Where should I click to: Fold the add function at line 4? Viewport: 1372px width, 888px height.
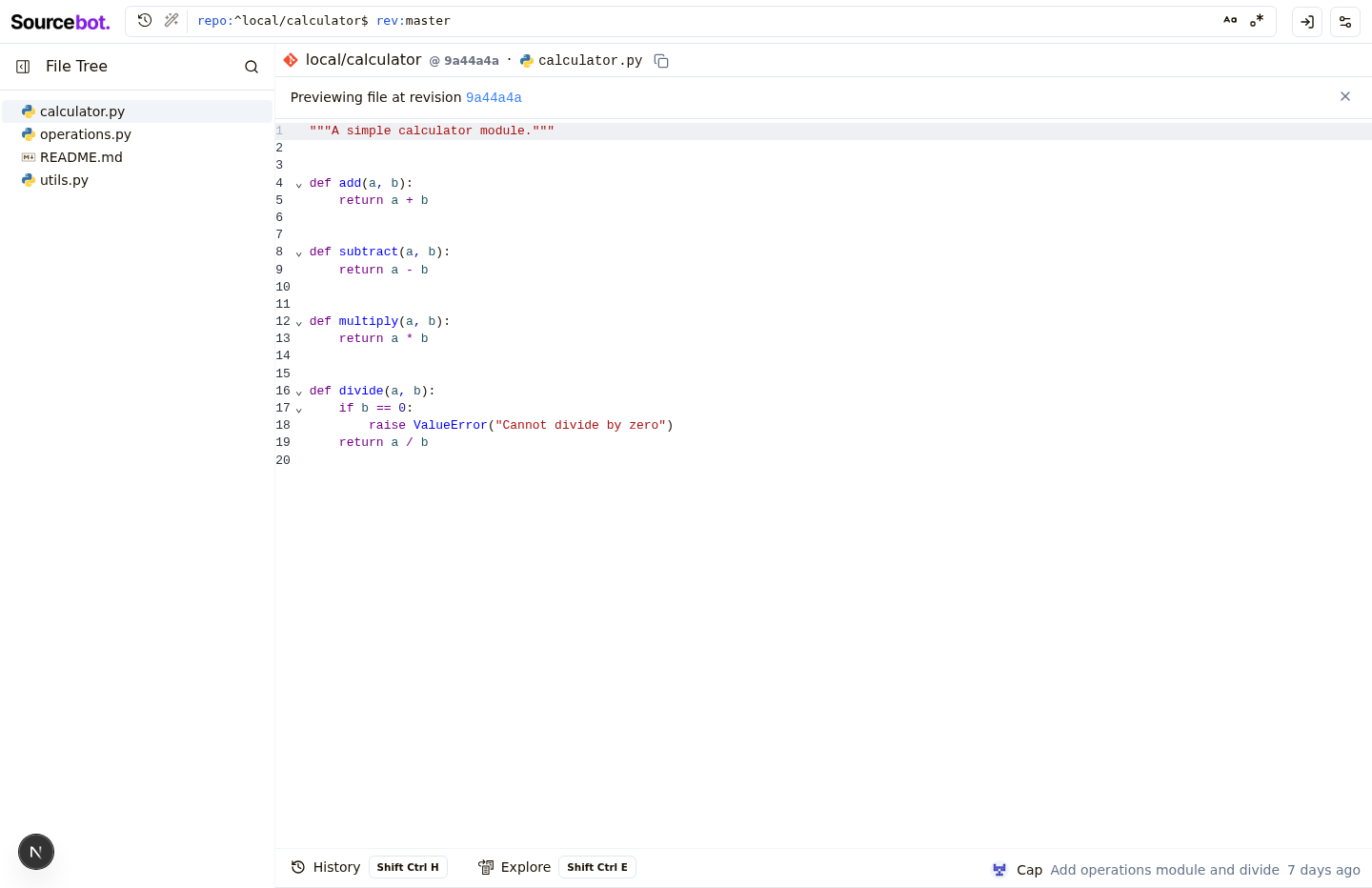299,184
